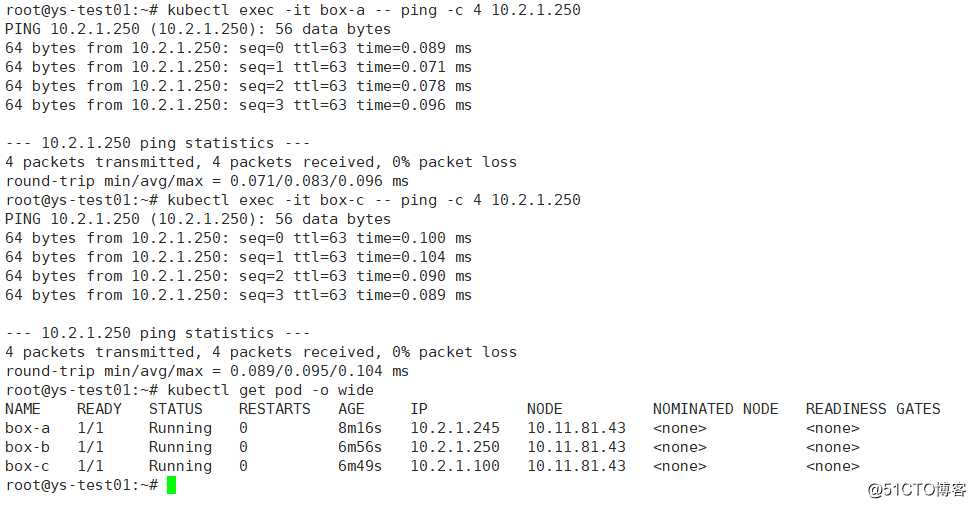Click the NAME column header

23,409
